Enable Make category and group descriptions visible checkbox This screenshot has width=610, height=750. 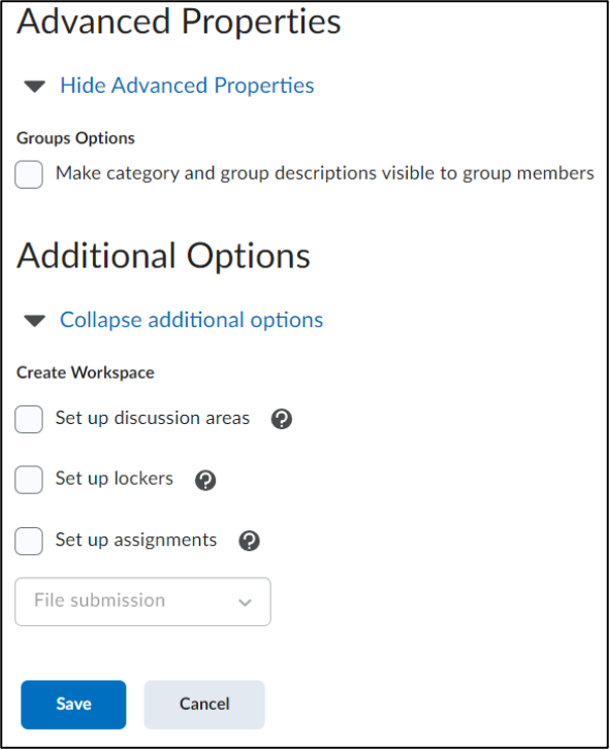[29, 175]
